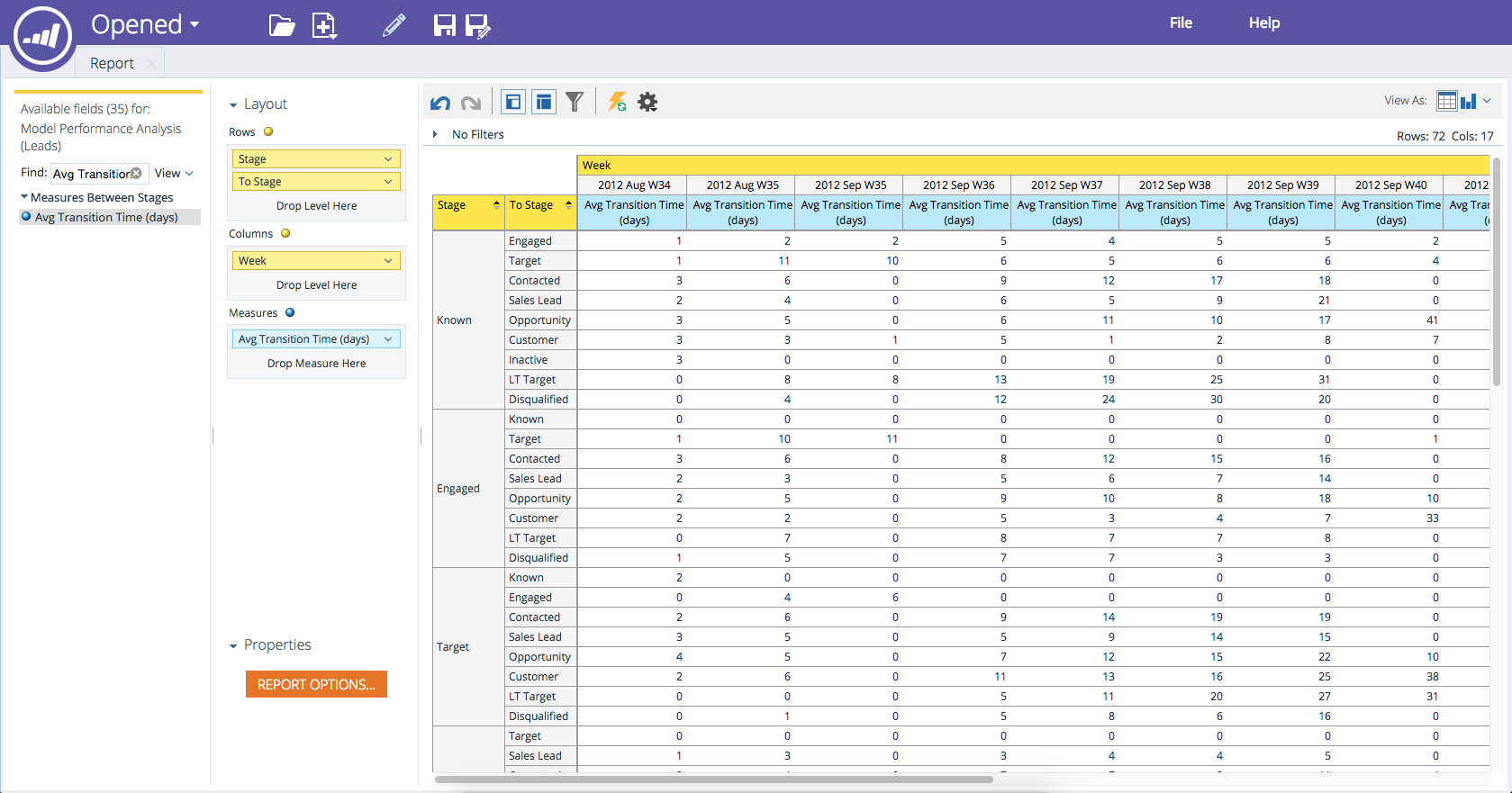Click the Save floppy disk icon

[444, 25]
